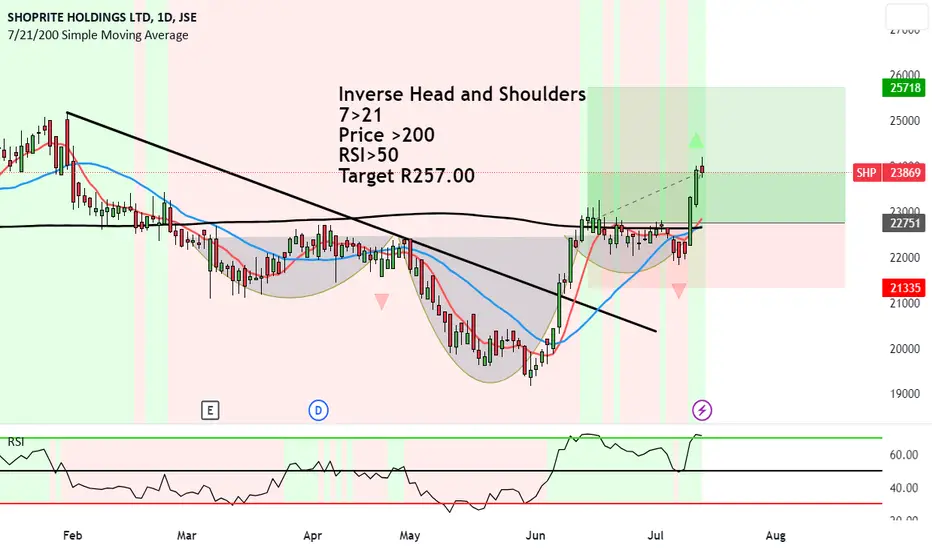Click the 40.00 RSI scale label
The image size is (932, 550).
pyautogui.click(x=903, y=488)
